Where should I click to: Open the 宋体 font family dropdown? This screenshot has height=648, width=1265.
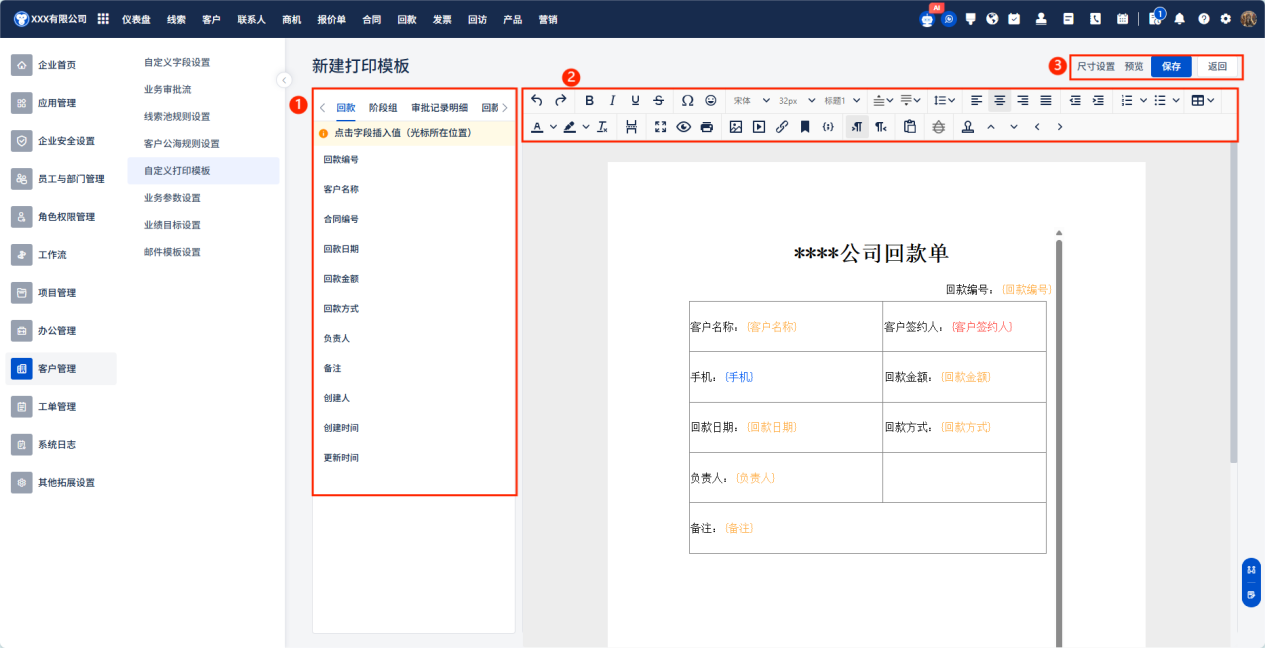[751, 100]
